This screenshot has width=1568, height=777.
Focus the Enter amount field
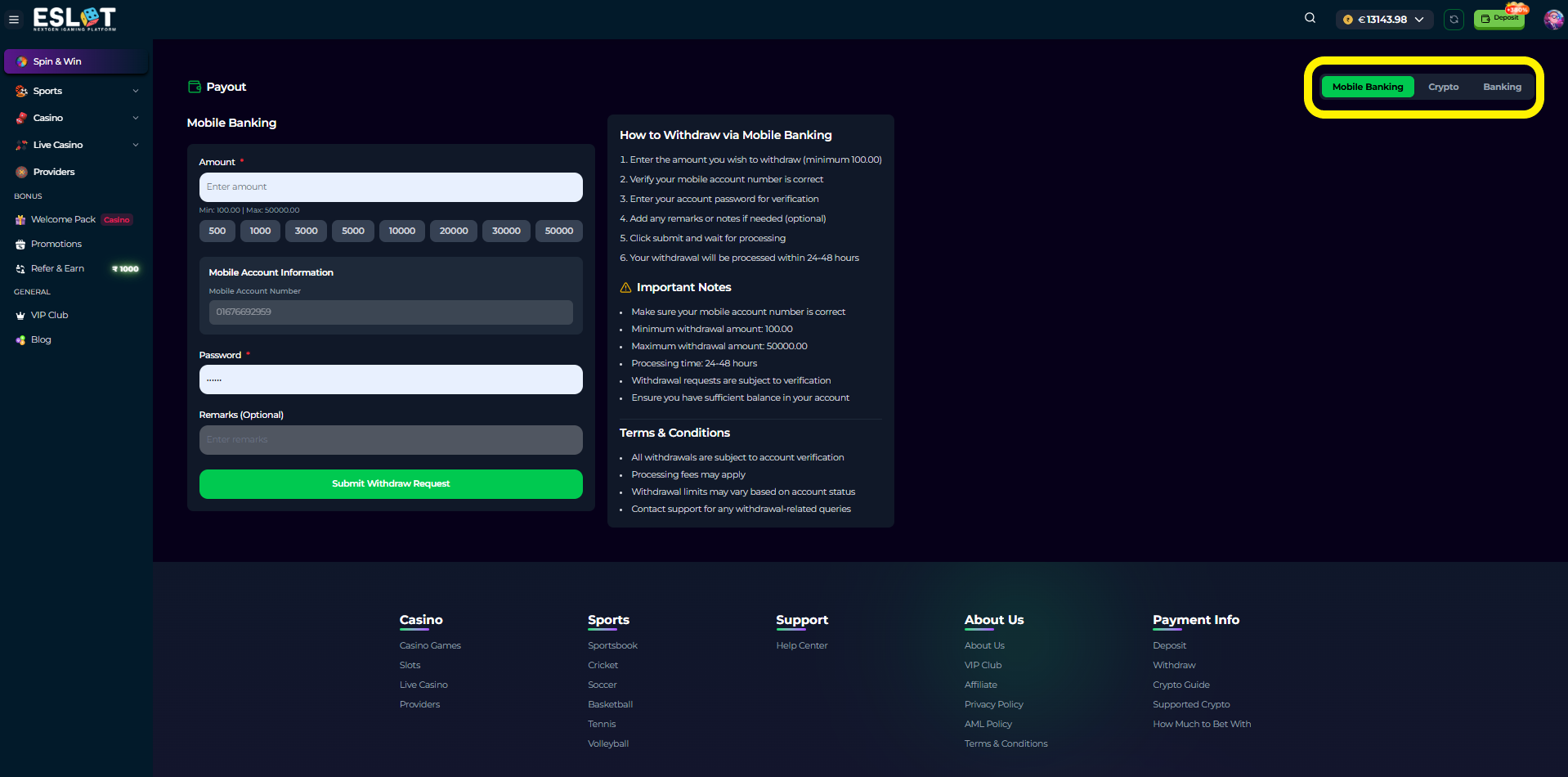click(x=391, y=187)
